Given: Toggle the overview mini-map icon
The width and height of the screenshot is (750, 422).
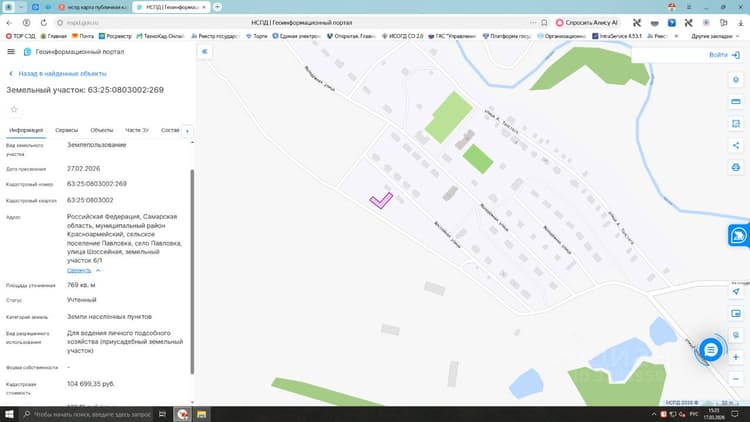Looking at the screenshot, I should tap(736, 313).
